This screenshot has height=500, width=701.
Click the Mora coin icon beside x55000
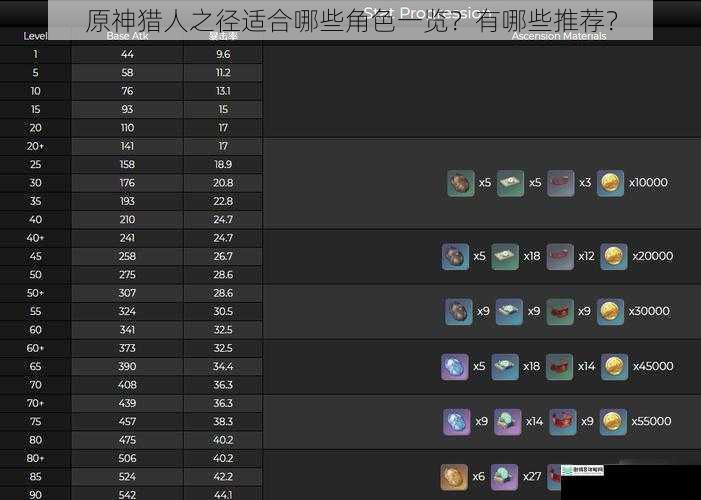[x=612, y=422]
